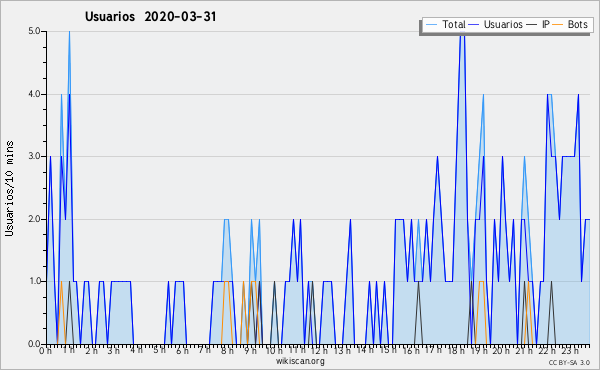Click the 5.0 peak after 18 h
600x370 pixels.
coord(462,34)
